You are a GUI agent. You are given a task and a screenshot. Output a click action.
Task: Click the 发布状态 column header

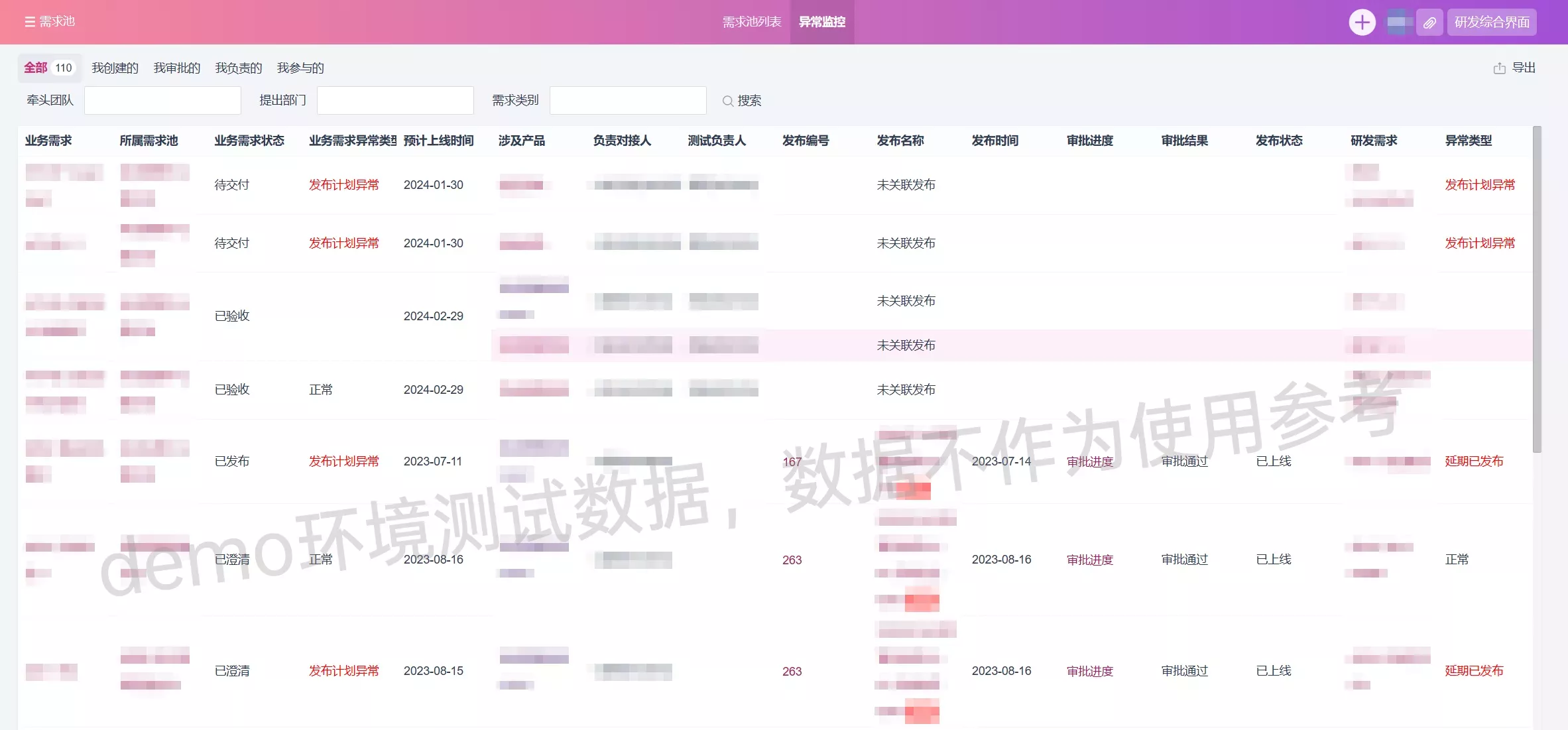[1279, 141]
